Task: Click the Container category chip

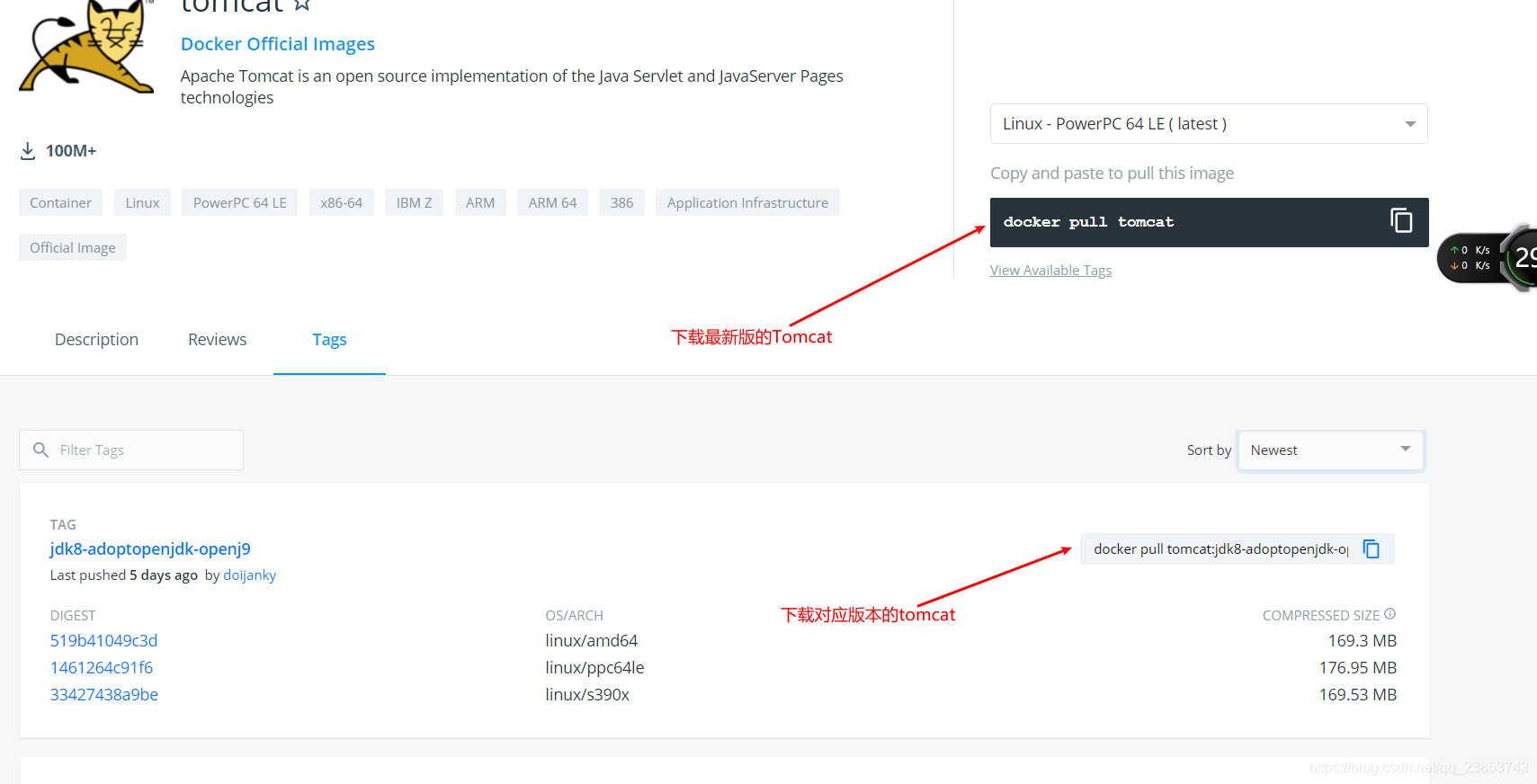Action: (60, 202)
